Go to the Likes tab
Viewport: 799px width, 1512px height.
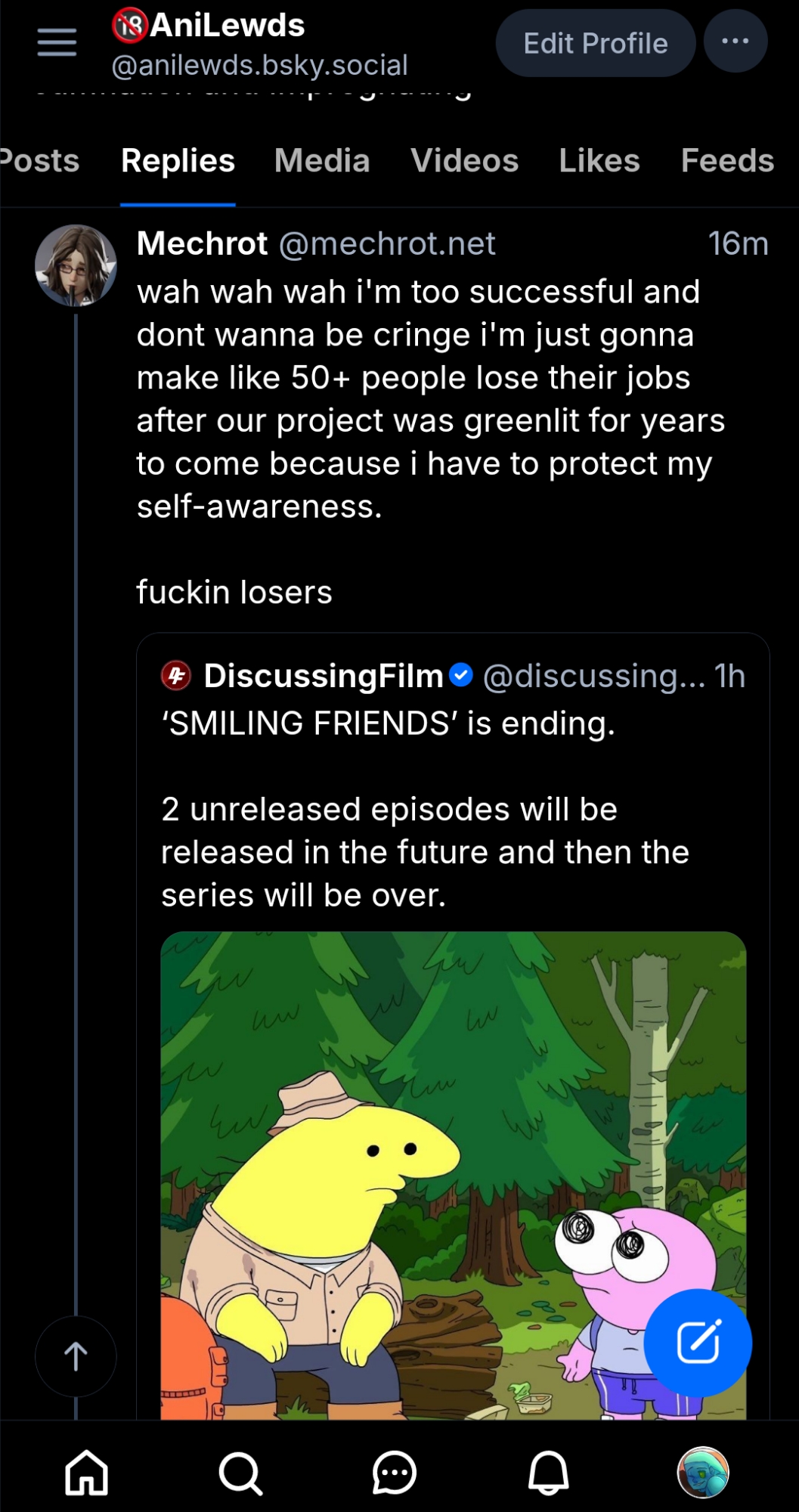[x=599, y=161]
